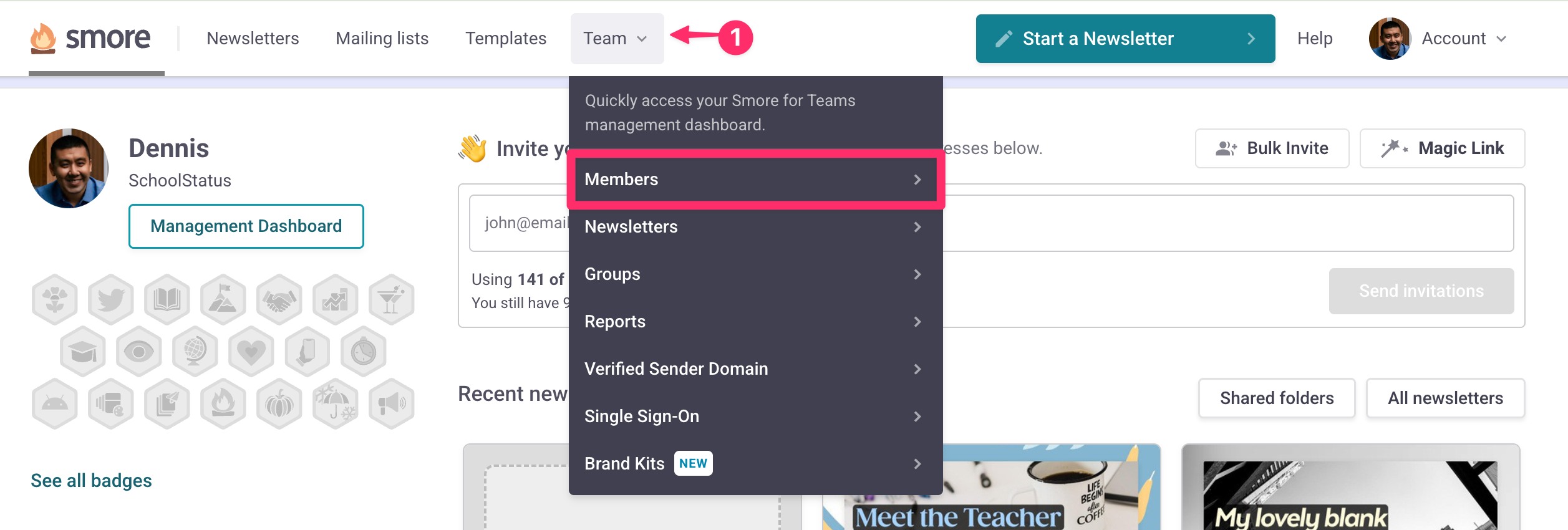Open the Team dropdown menu
The image size is (1568, 530).
click(616, 39)
